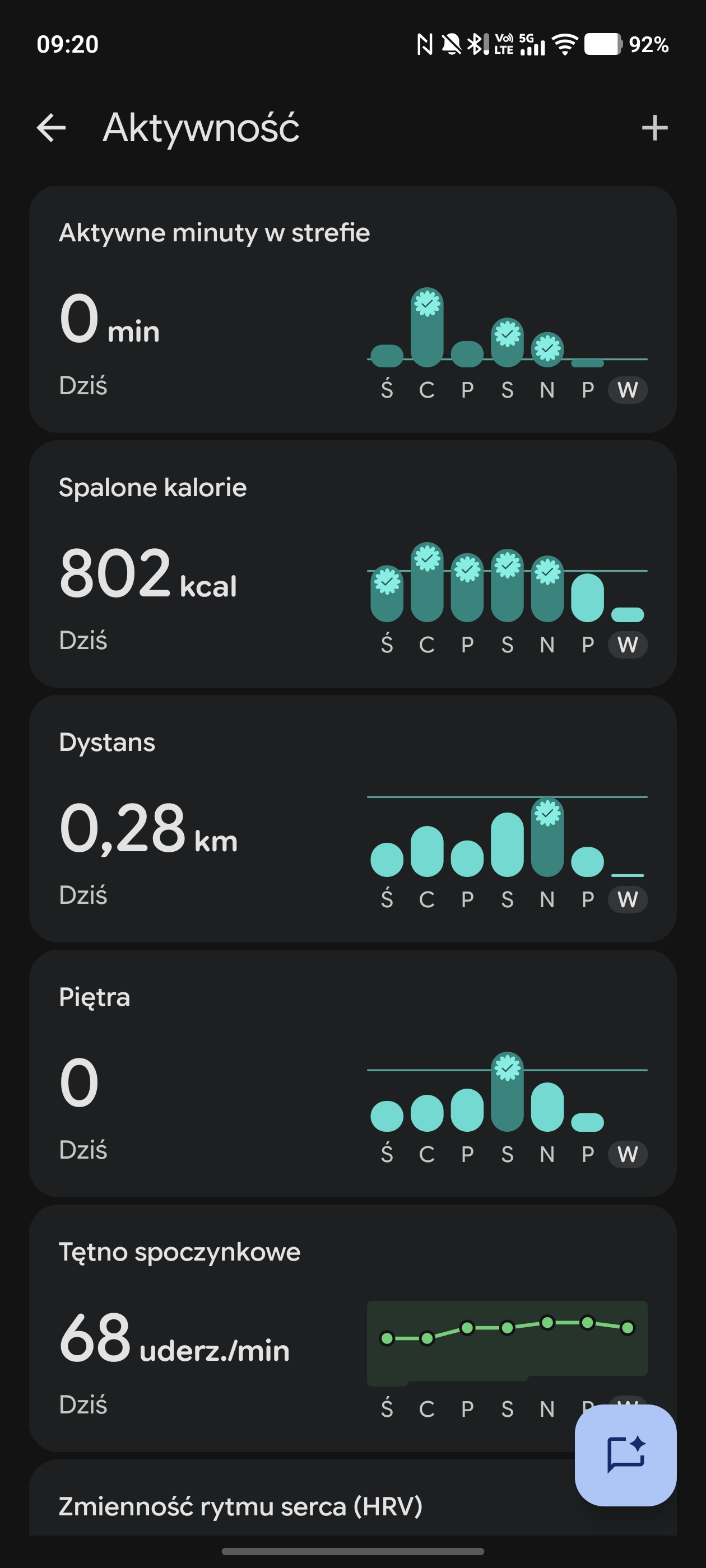The image size is (706, 1568).
Task: Select W day in Spalone kalorie chart
Action: point(628,645)
